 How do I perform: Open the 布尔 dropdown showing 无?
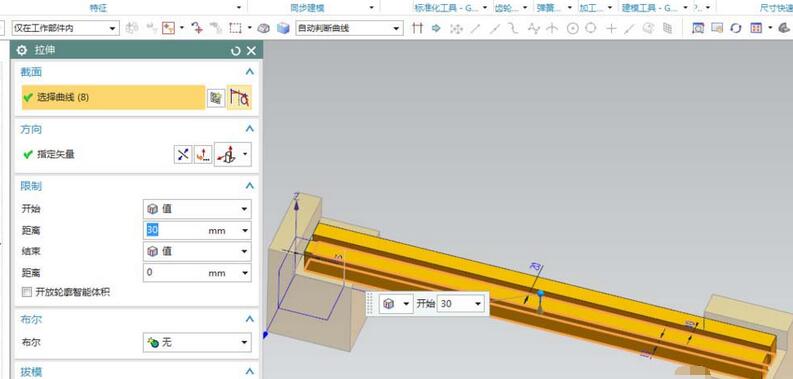pyautogui.click(x=197, y=343)
